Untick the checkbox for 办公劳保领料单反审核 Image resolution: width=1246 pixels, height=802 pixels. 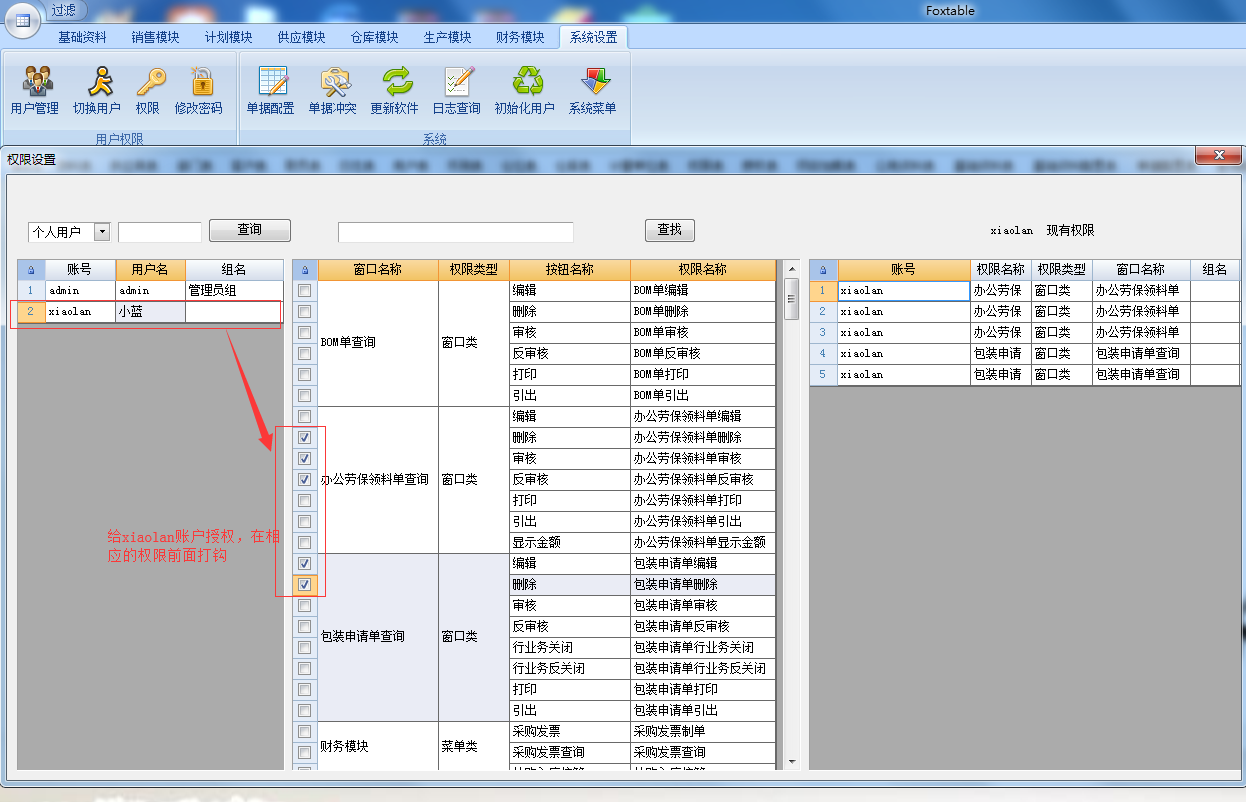(x=305, y=480)
